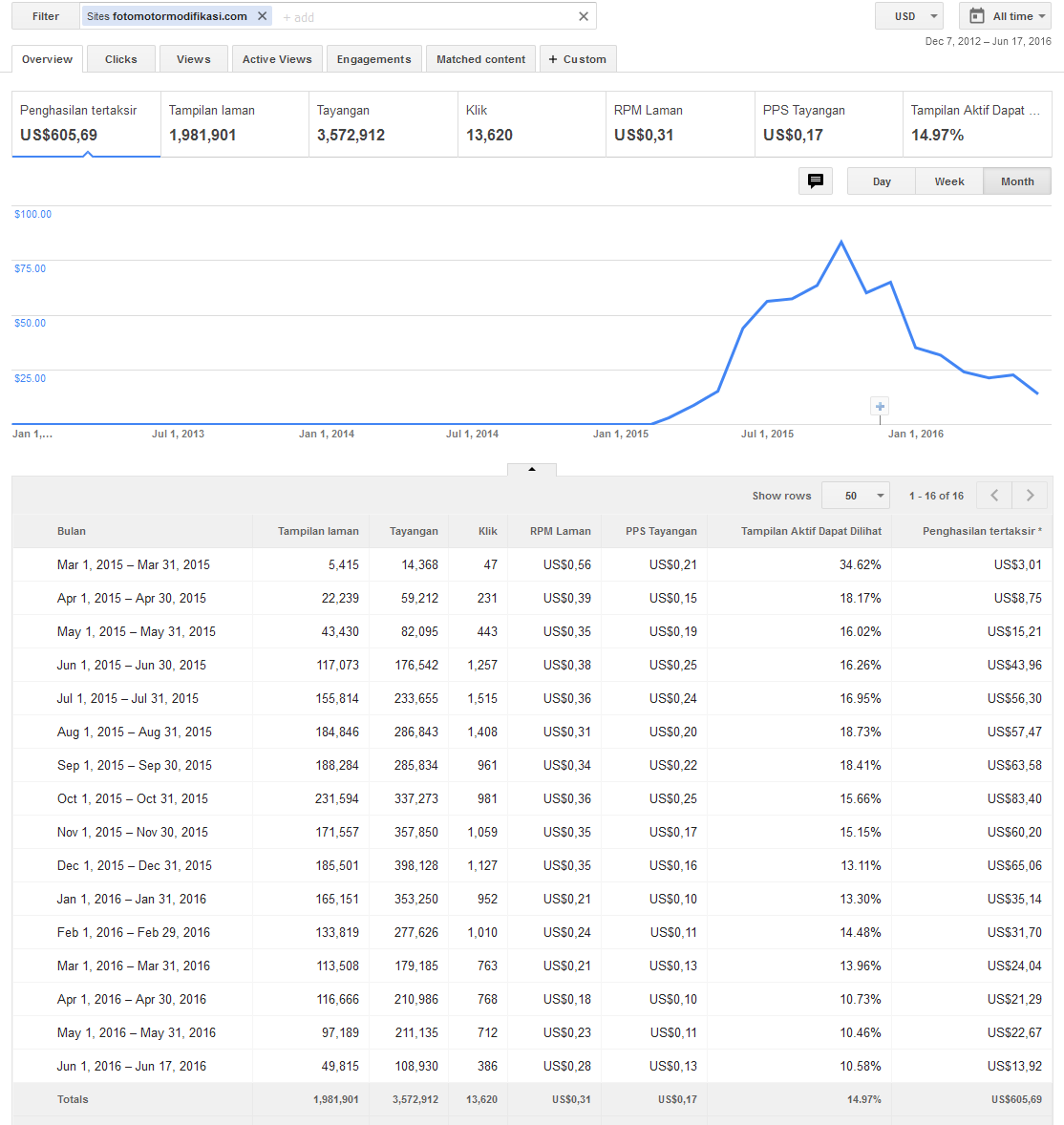
Task: Switch chart grouping to Week
Action: [949, 181]
